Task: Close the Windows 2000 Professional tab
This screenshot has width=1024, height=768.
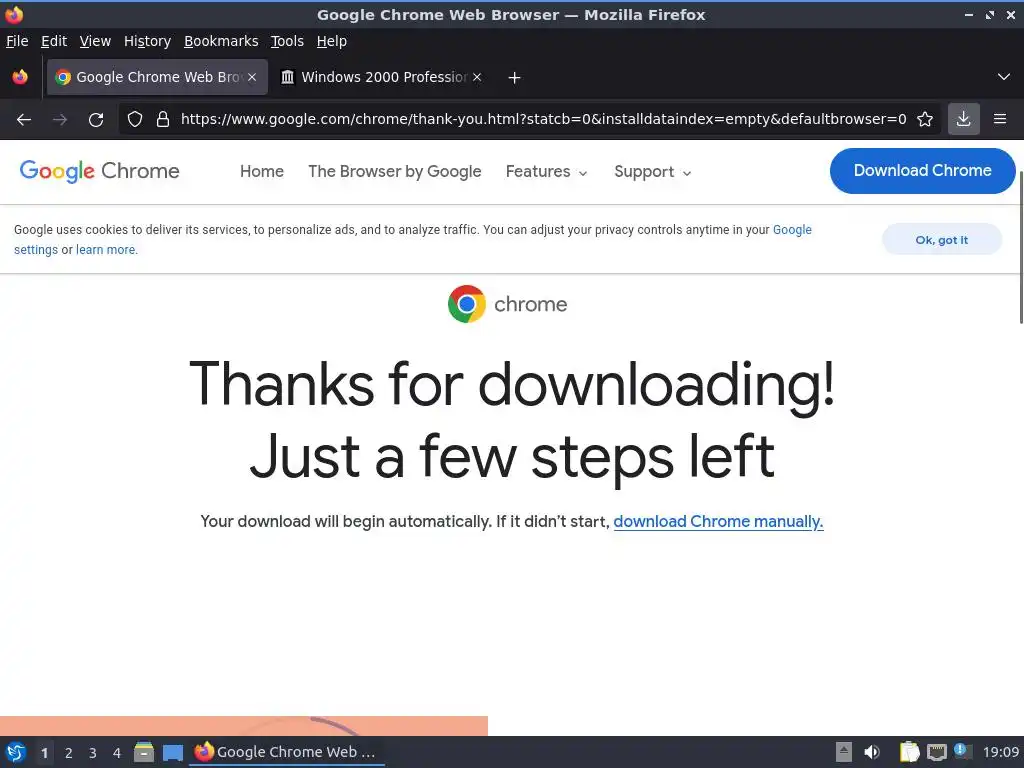Action: (x=477, y=77)
